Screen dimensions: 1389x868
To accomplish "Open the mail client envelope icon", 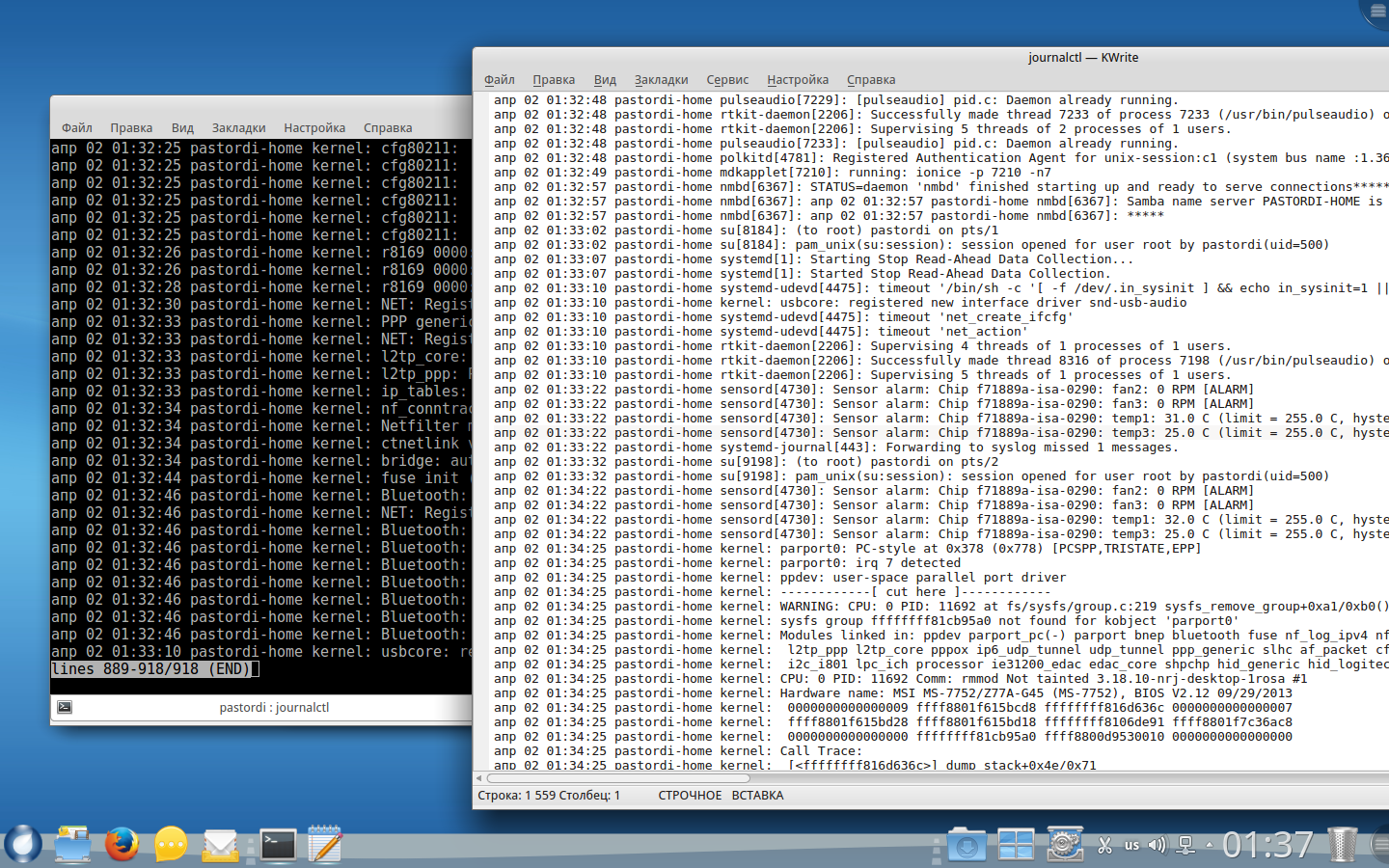I will pyautogui.click(x=220, y=845).
